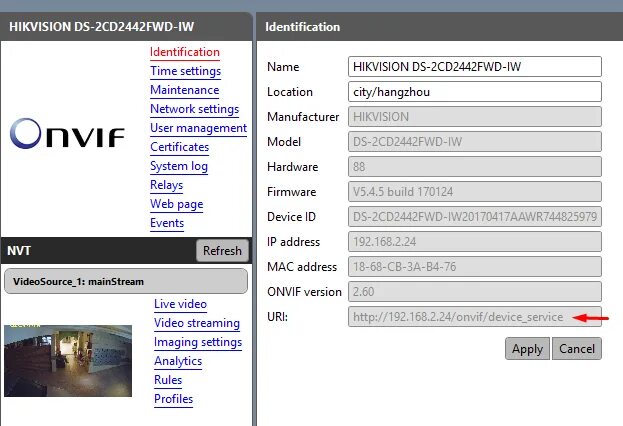Go to Maintenance section

185,90
